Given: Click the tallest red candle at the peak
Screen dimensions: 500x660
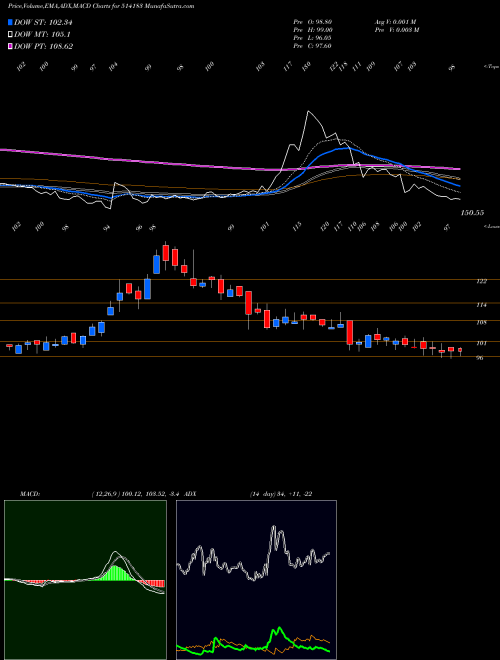Looking at the screenshot, I should pyautogui.click(x=166, y=253).
